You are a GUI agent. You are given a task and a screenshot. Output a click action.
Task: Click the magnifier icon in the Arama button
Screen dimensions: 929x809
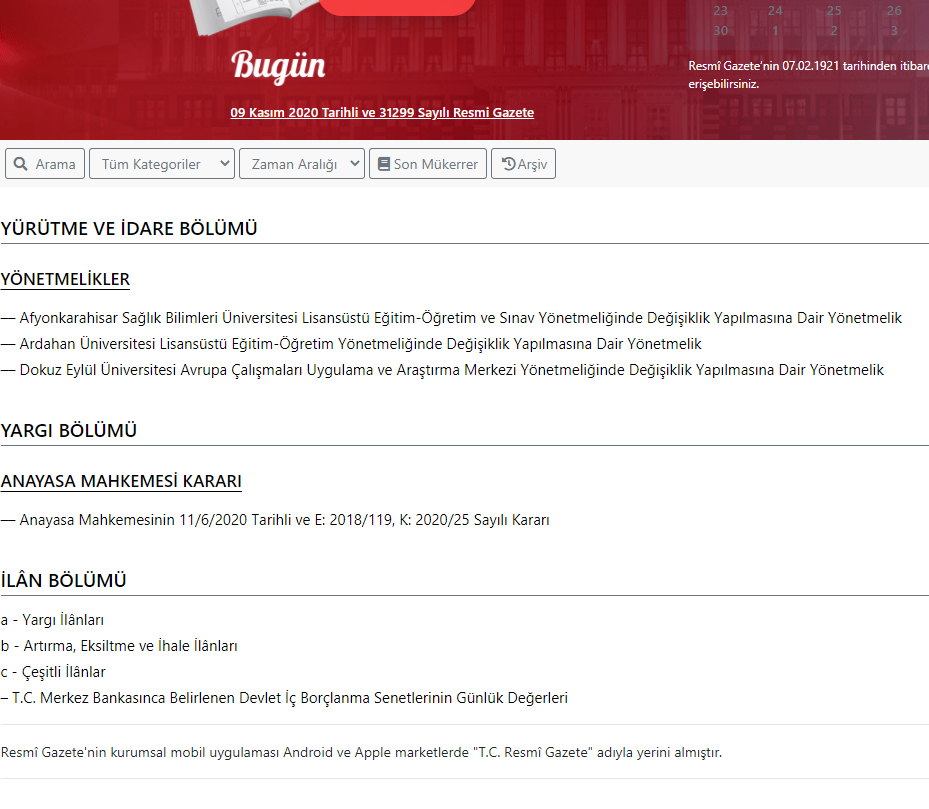click(x=18, y=163)
